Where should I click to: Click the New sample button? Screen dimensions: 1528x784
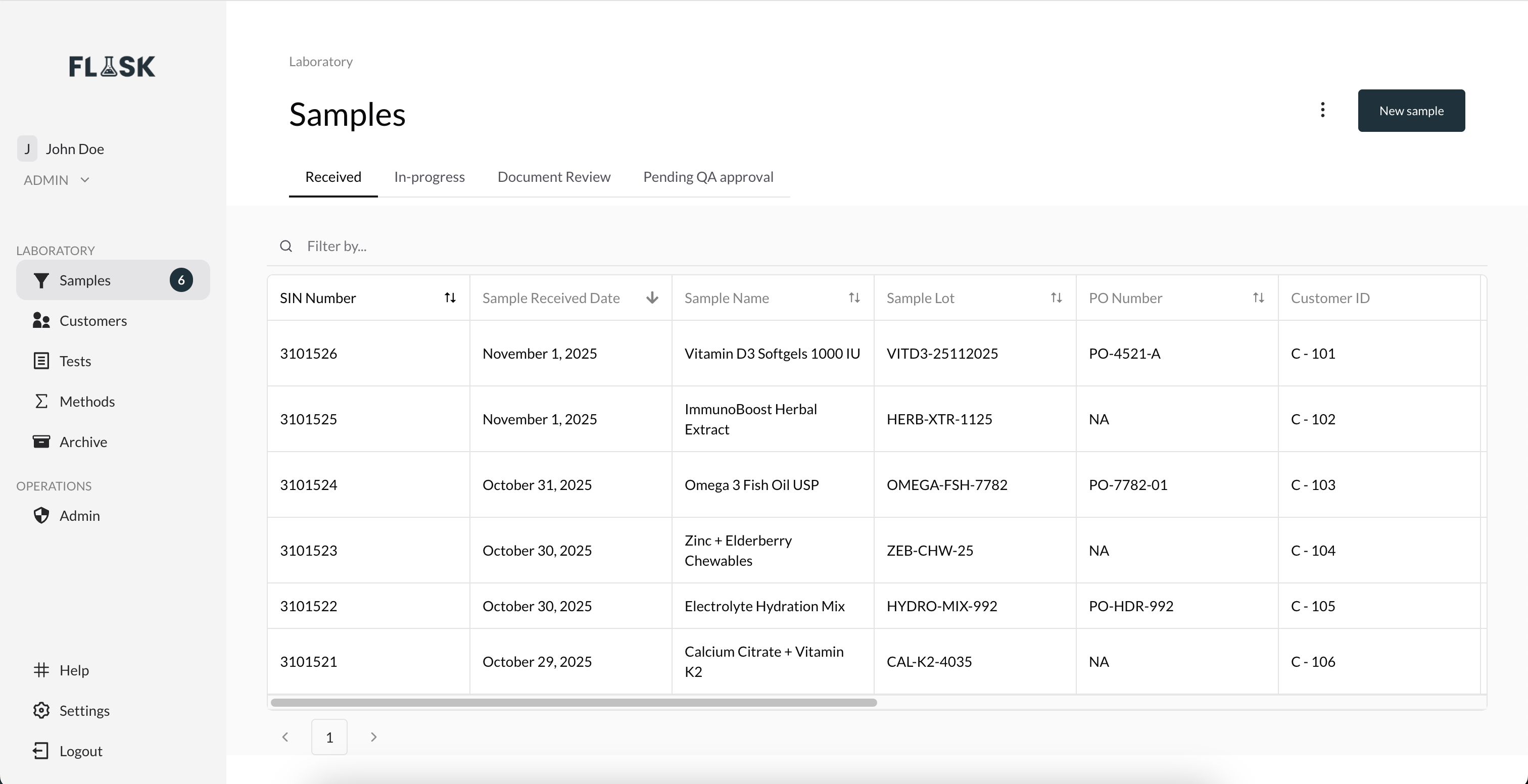(x=1411, y=110)
